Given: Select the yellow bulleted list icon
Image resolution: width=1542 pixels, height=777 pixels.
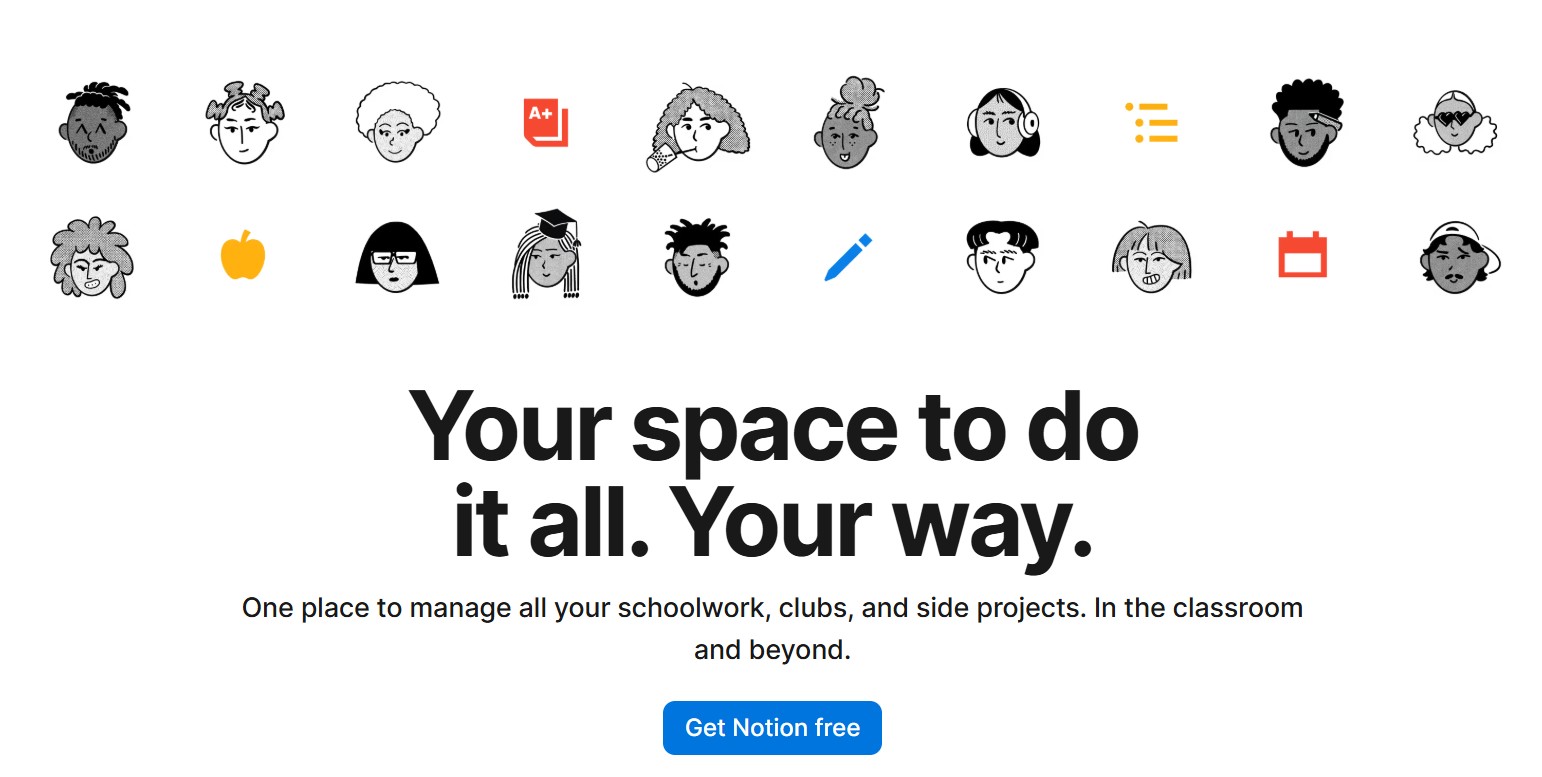Looking at the screenshot, I should click(x=1151, y=123).
